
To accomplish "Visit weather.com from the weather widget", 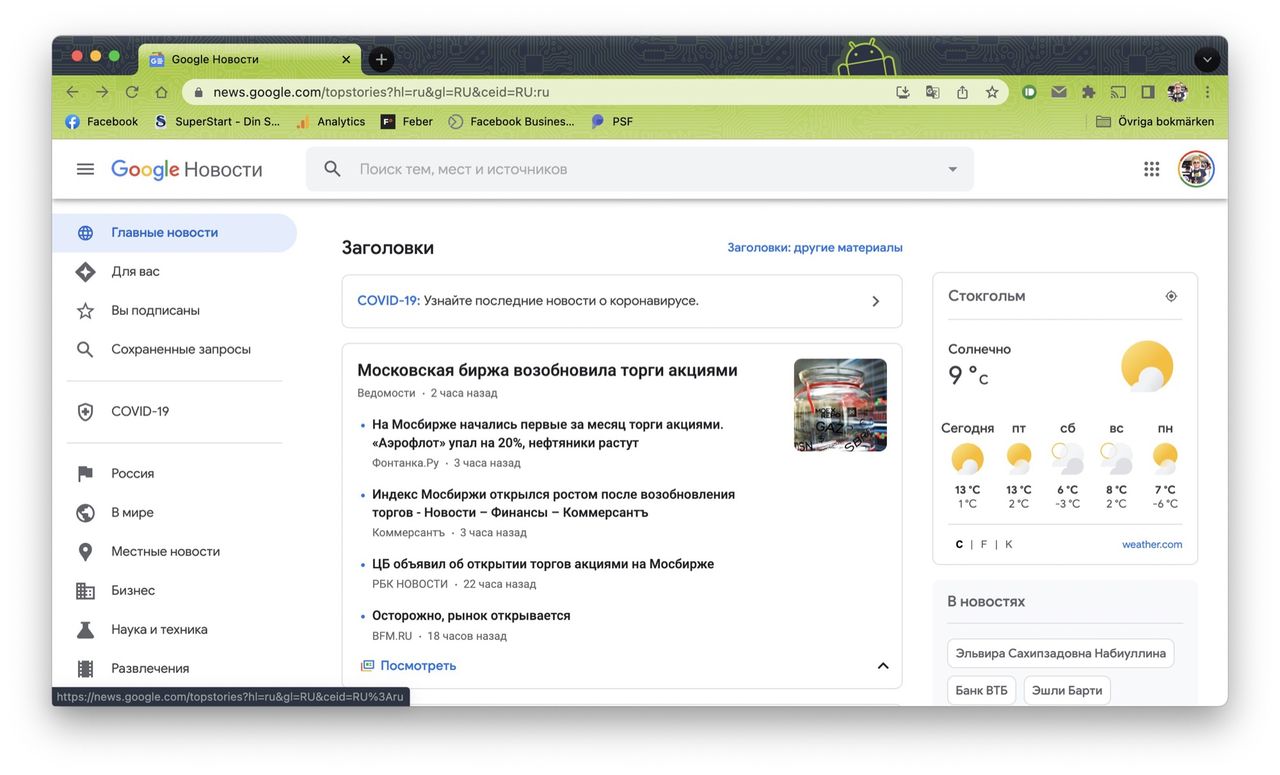I will click(1150, 544).
